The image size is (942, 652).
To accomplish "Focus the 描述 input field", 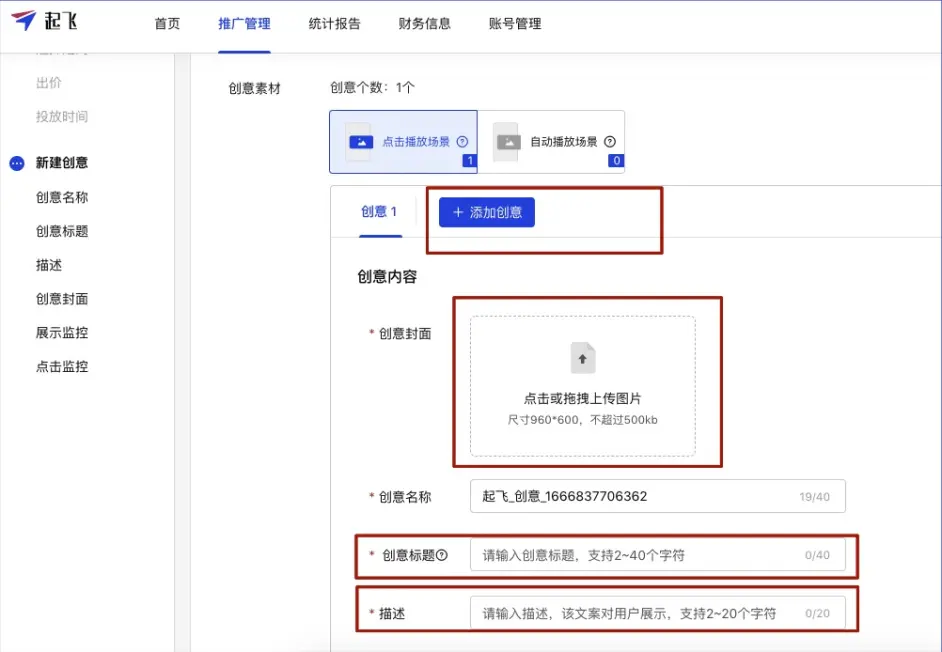I will [x=658, y=613].
